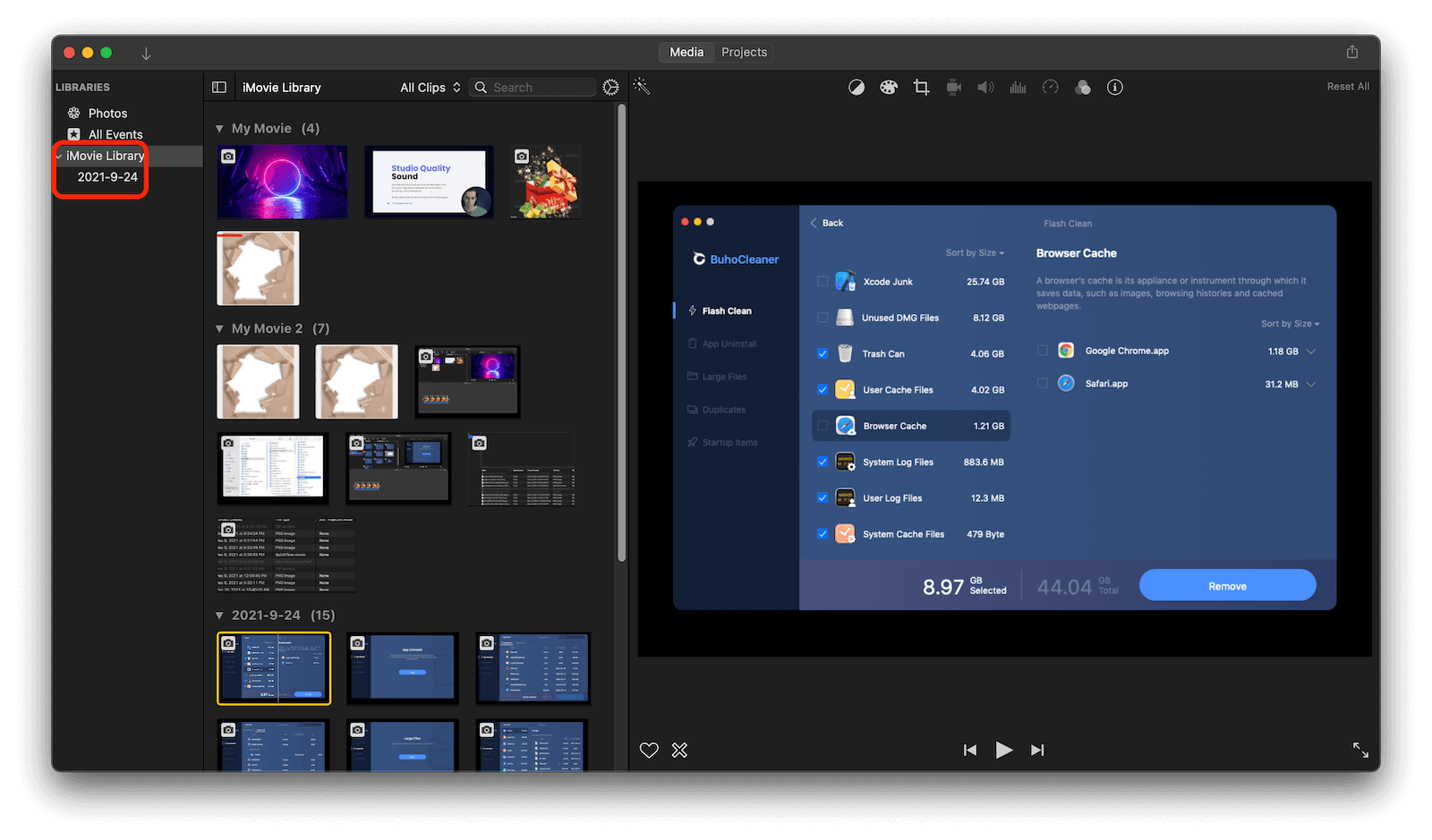Select the Studio Quality Sound thumbnail
This screenshot has height=840, width=1432.
(429, 182)
